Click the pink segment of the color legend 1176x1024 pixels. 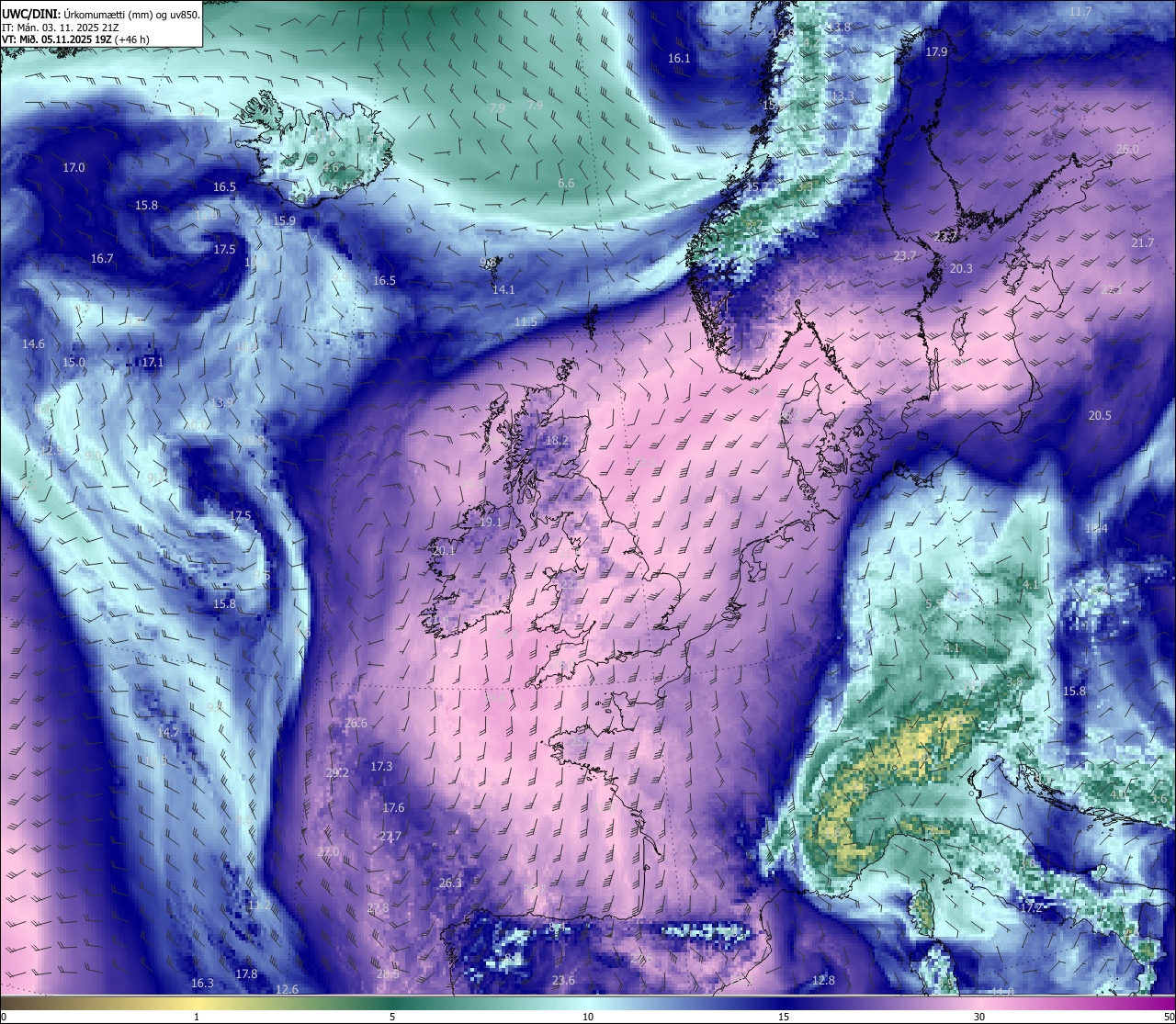pos(979,1002)
